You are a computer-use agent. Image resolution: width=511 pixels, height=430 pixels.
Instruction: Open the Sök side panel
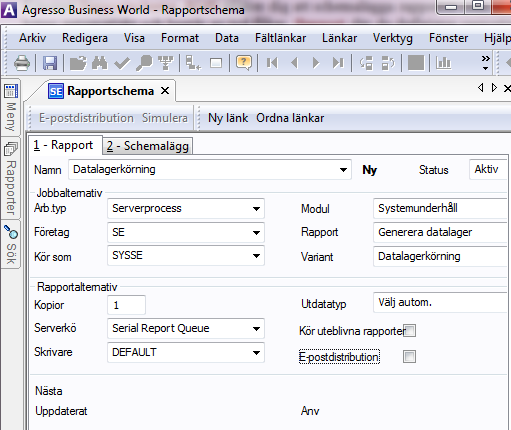(11, 244)
